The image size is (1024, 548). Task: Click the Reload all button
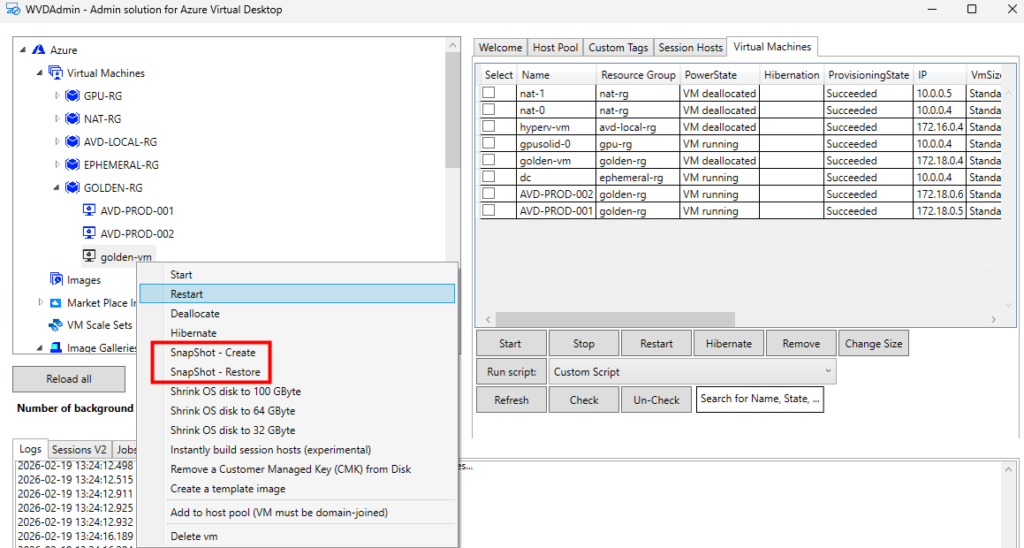tap(69, 379)
